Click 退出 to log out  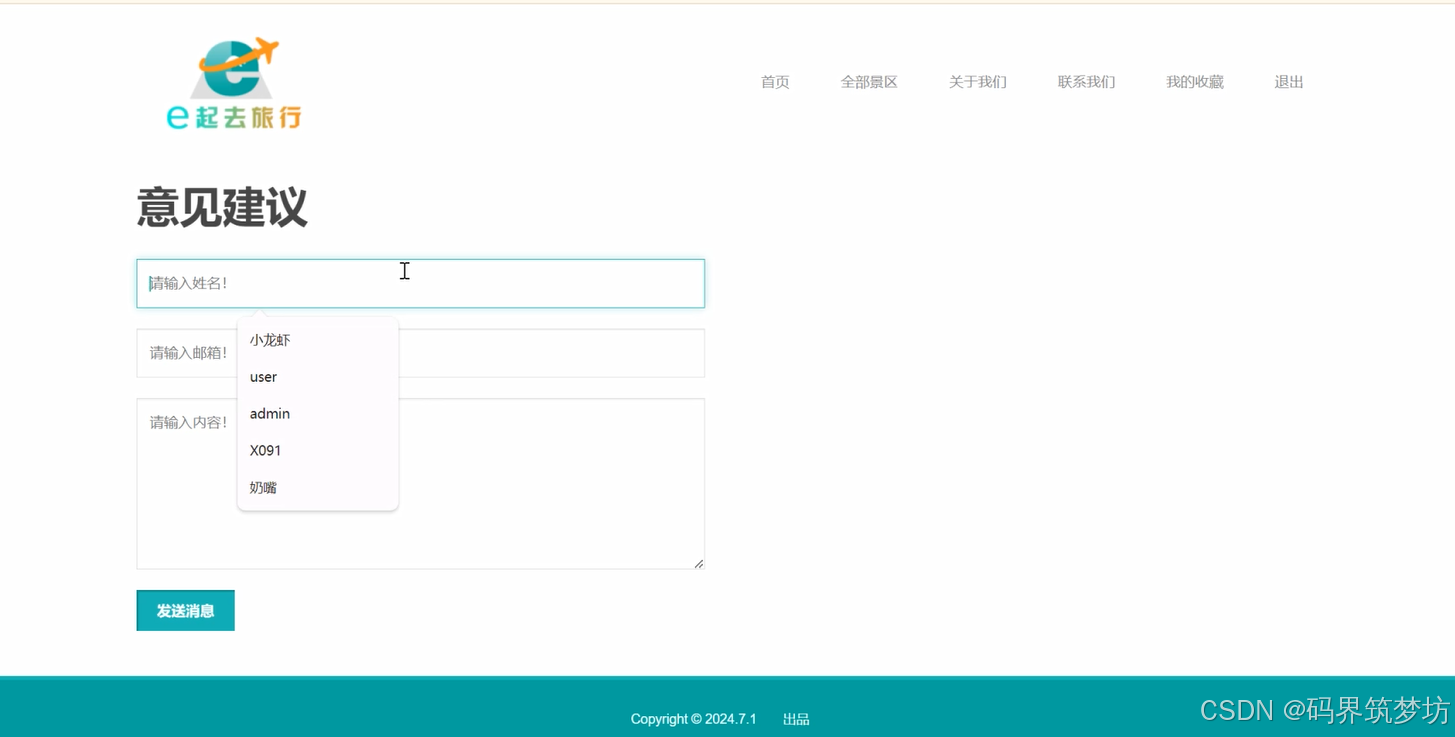(1289, 82)
